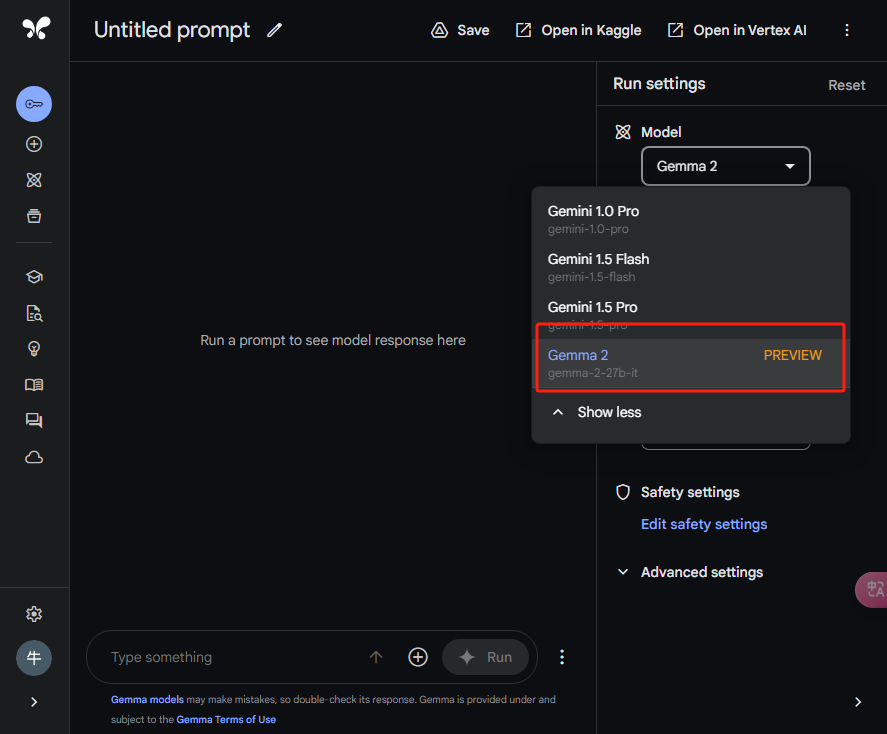The width and height of the screenshot is (887, 734).
Task: Click the Type something prompt field
Action: point(232,657)
